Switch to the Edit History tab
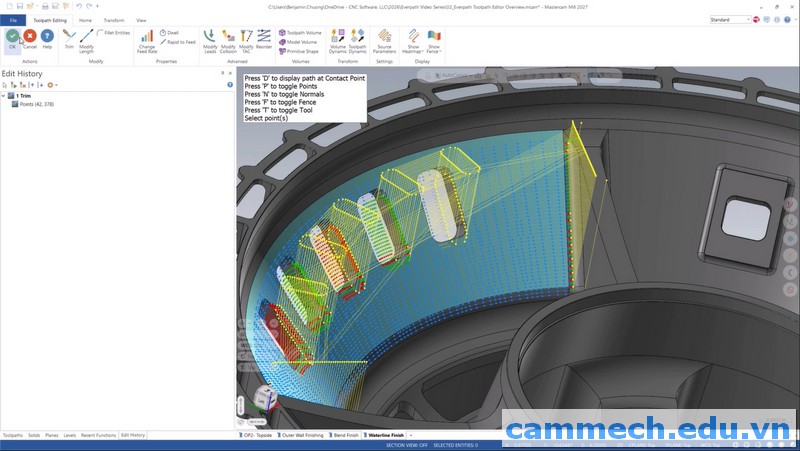The image size is (800, 451). coord(133,435)
